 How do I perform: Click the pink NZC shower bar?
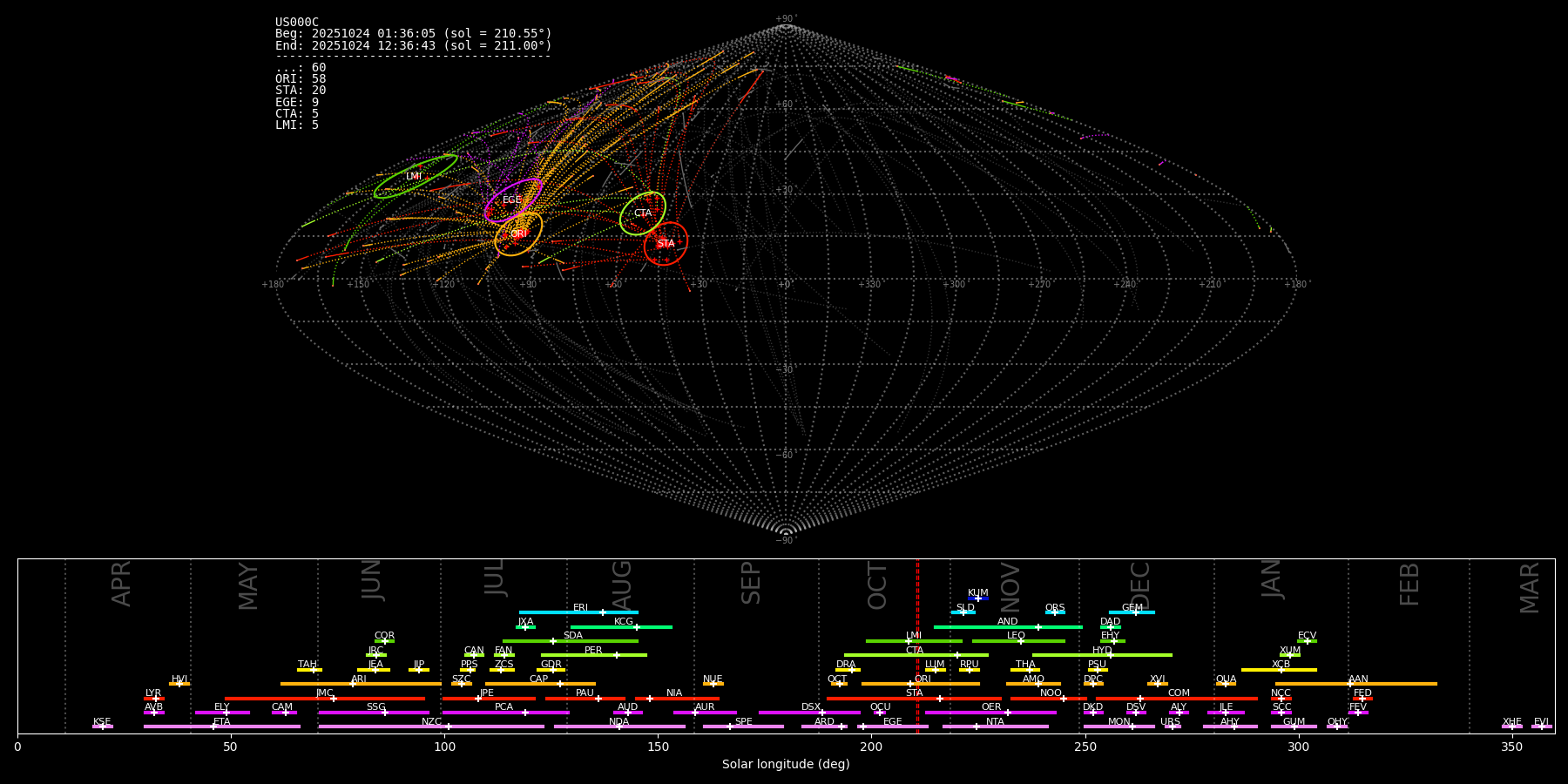(383, 727)
